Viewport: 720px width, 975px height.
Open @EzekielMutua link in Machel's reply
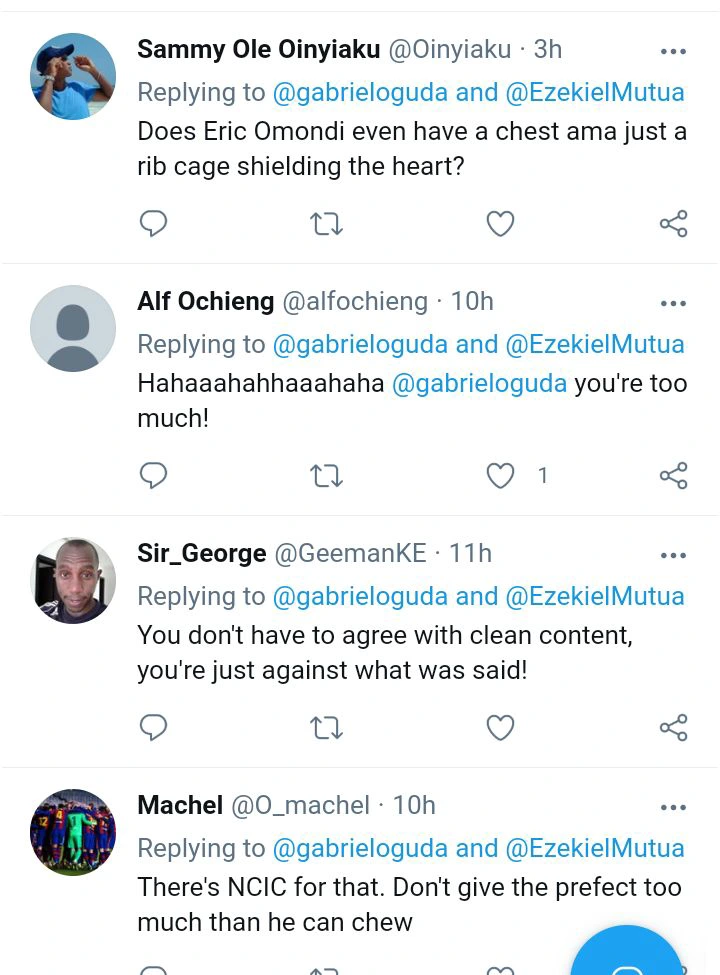click(x=595, y=848)
